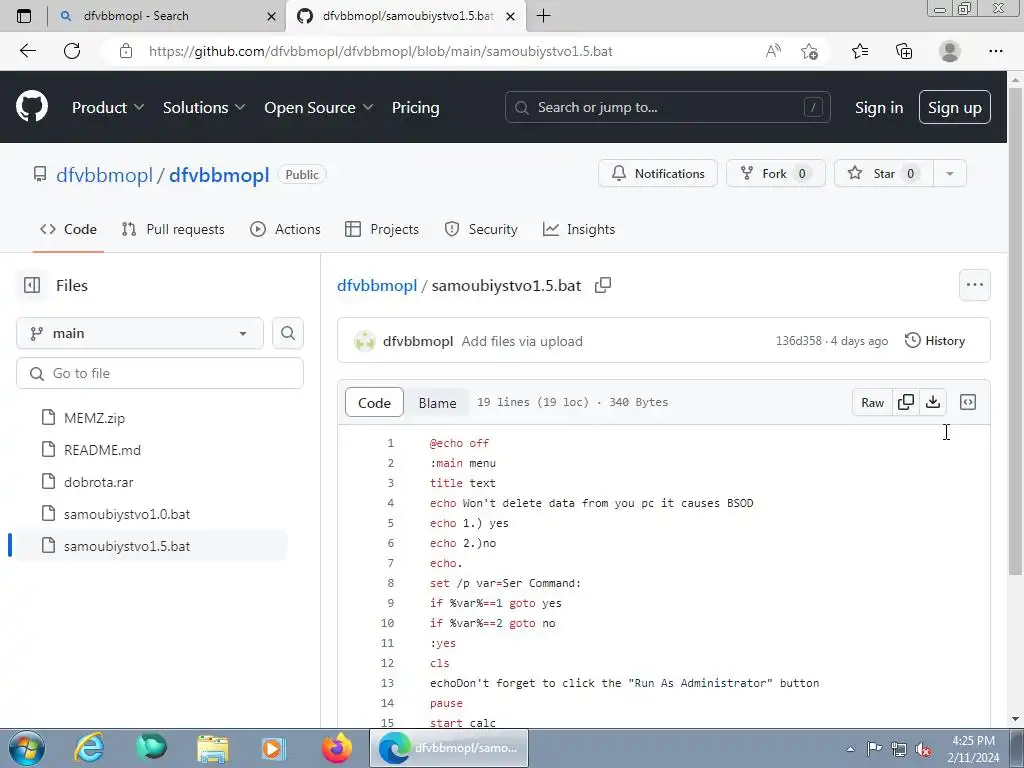Open the Read Aloud icon in the address bar
Viewport: 1024px width, 768px height.
(773, 51)
